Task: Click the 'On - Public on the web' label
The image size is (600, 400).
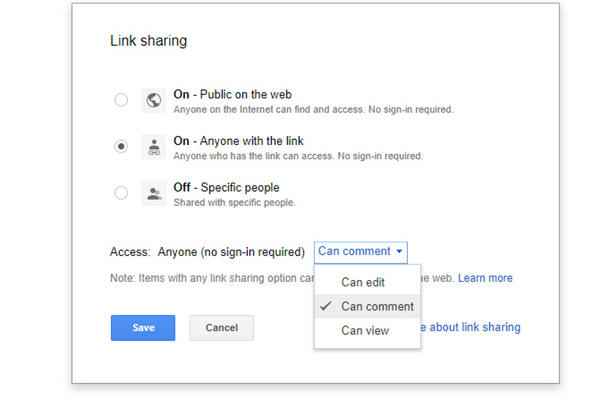Action: point(233,94)
